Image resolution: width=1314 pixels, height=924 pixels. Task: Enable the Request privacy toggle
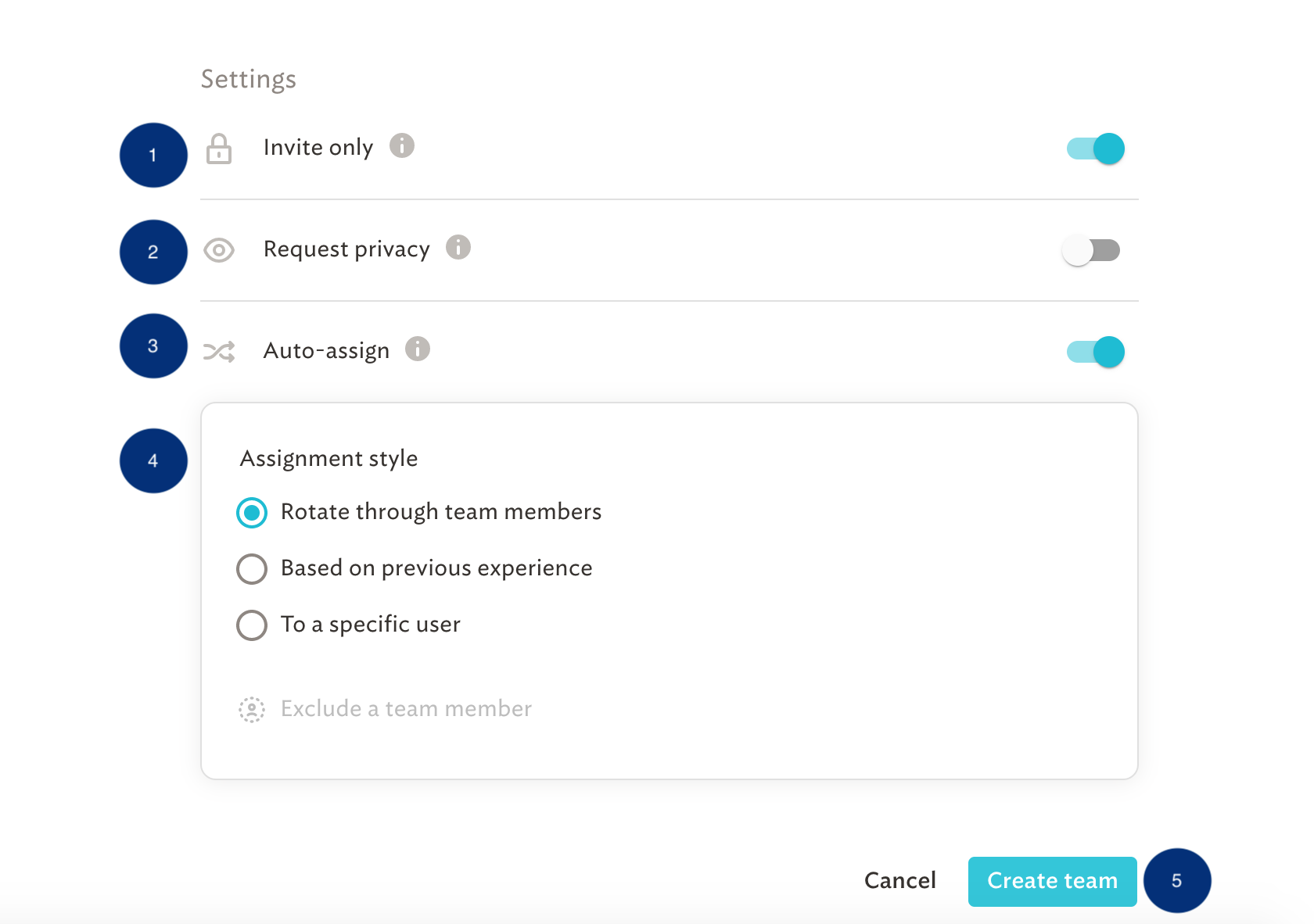(x=1091, y=250)
